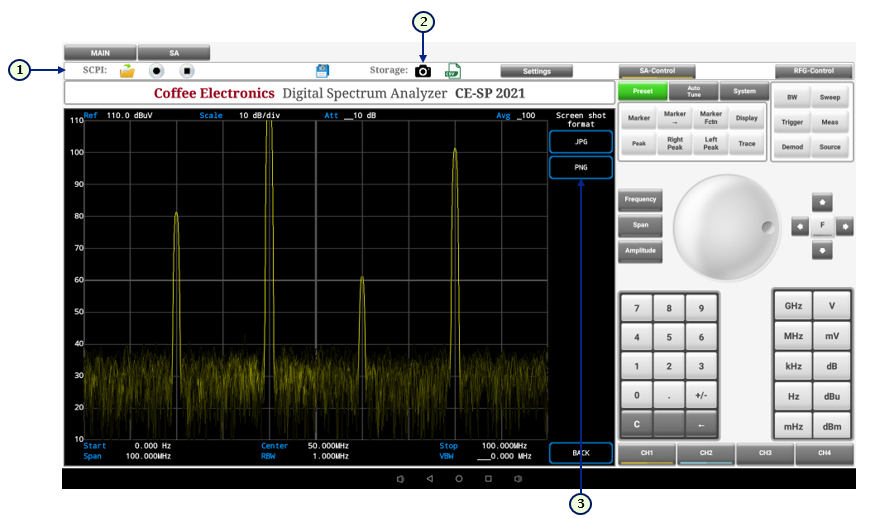Start SCPI recording with the record icon
This screenshot has width=869, height=518.
(156, 71)
